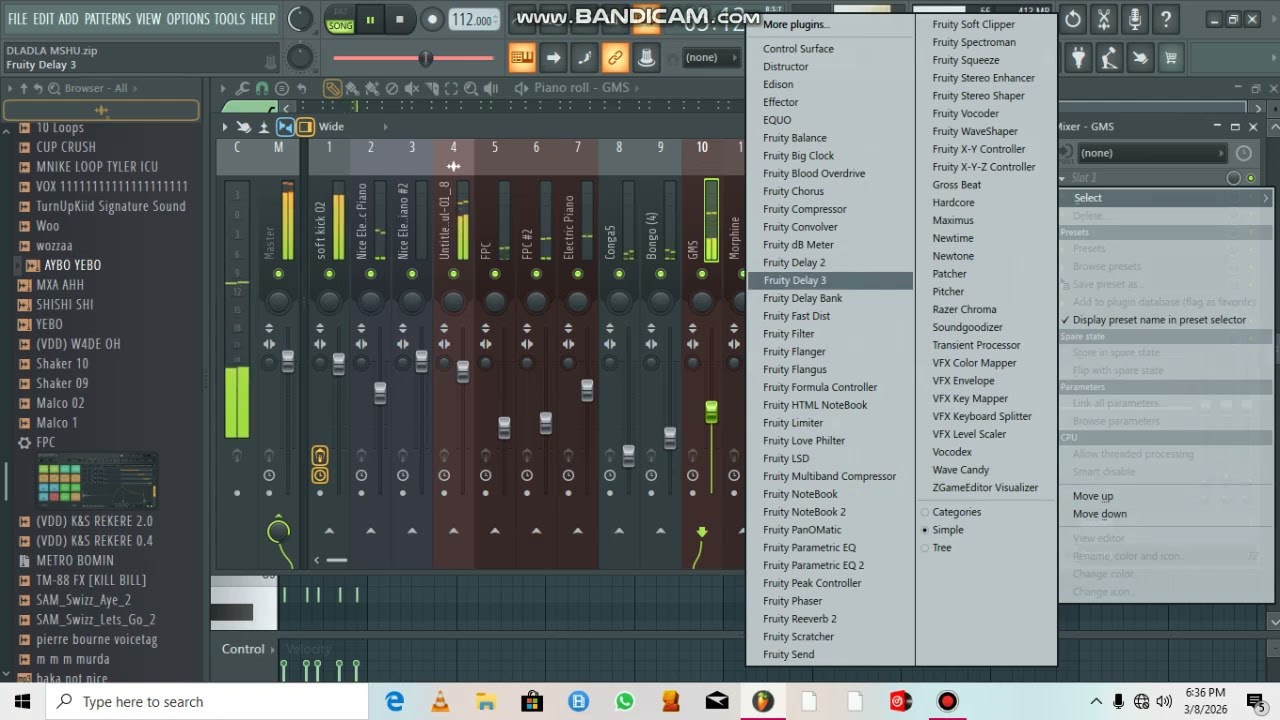This screenshot has height=720, width=1280.
Task: Toggle the Master track mute LED
Action: (x=278, y=274)
